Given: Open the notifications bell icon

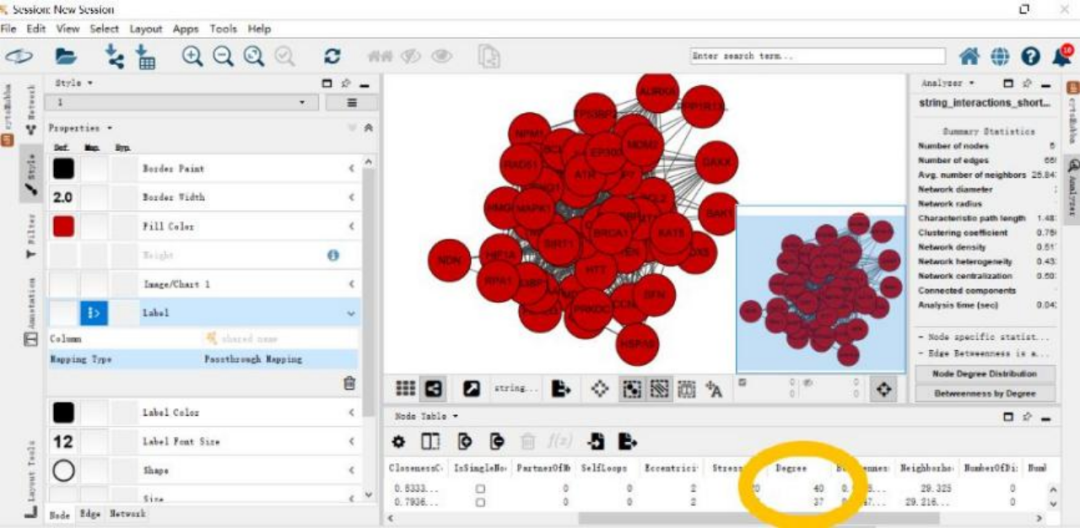Looking at the screenshot, I should click(x=1061, y=55).
